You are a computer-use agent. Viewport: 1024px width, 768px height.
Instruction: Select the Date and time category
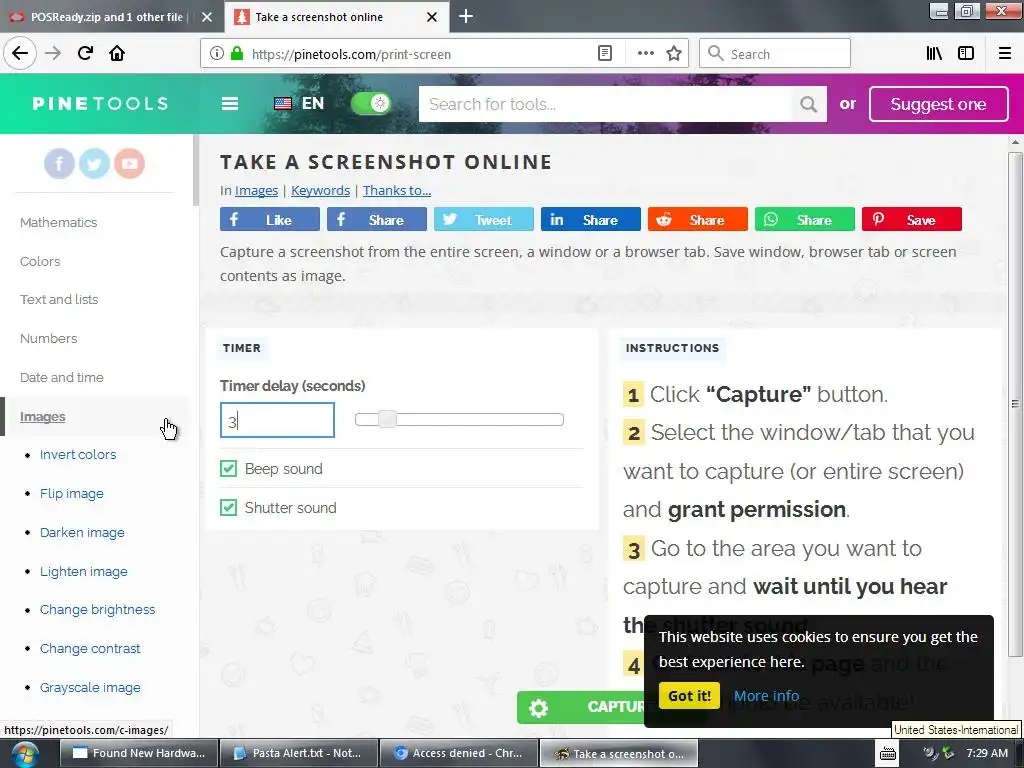tap(61, 377)
